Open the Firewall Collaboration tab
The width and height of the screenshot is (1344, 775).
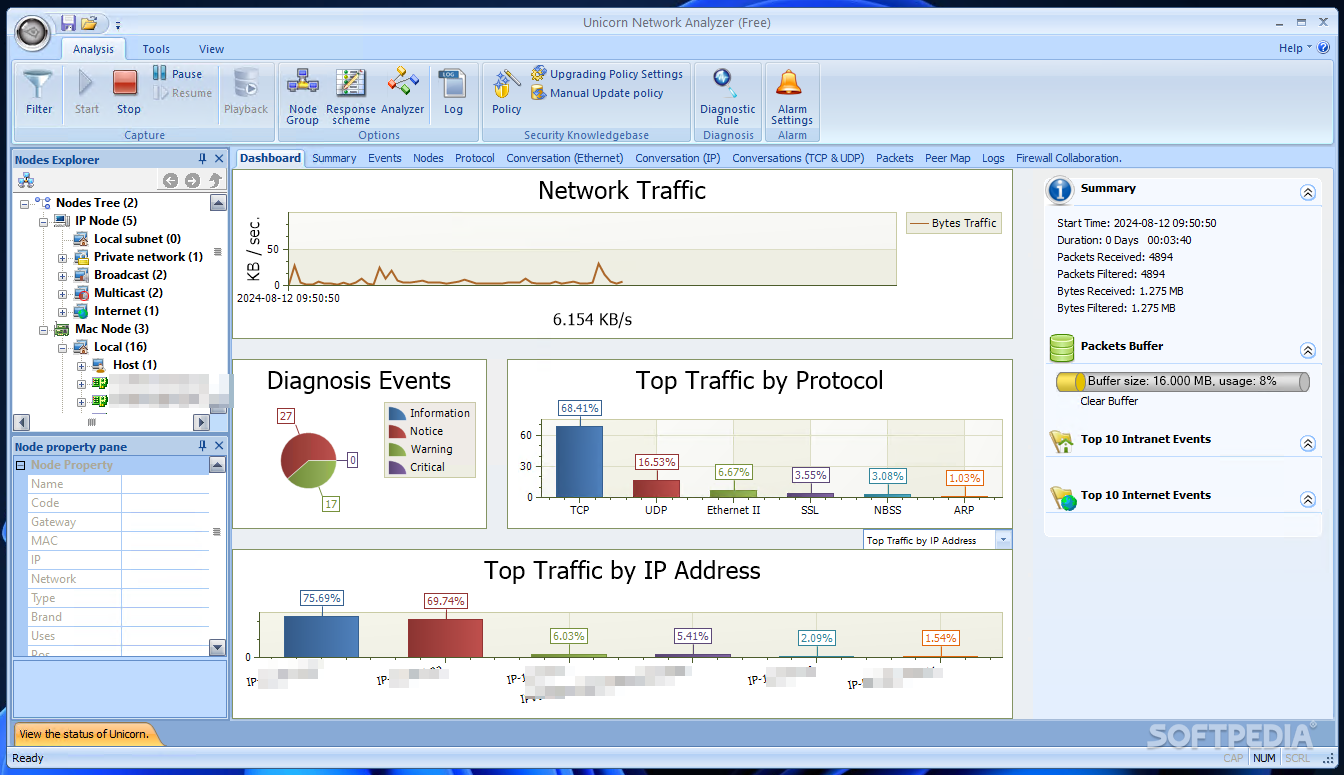(x=1069, y=158)
